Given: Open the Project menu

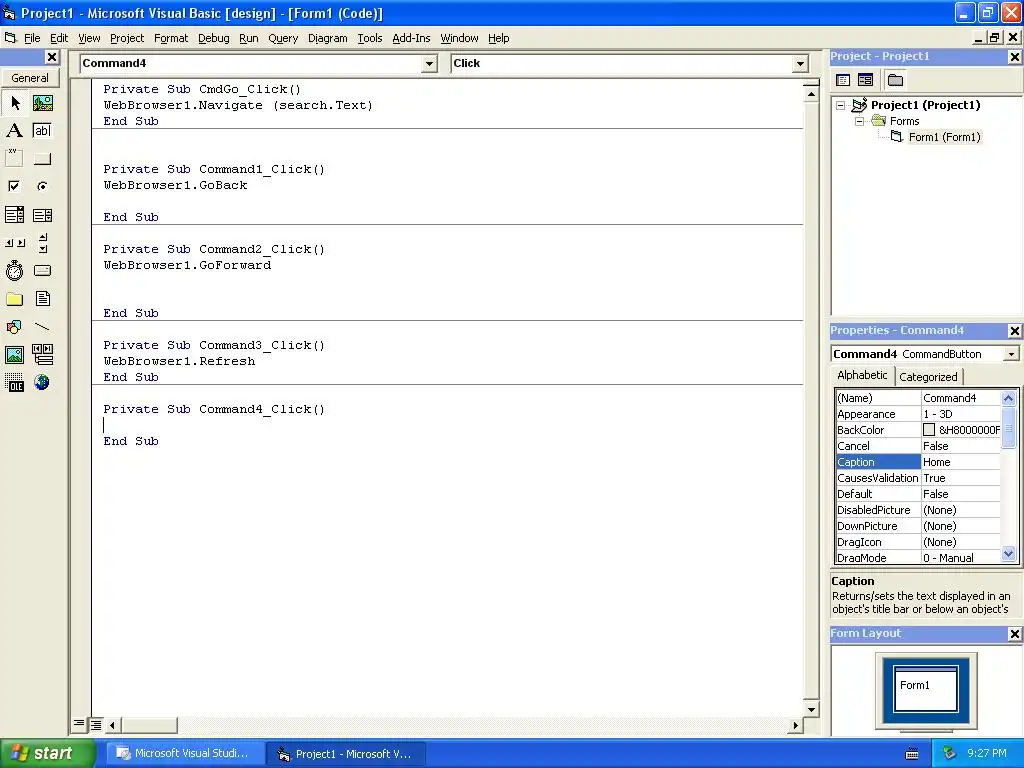Looking at the screenshot, I should (x=127, y=39).
